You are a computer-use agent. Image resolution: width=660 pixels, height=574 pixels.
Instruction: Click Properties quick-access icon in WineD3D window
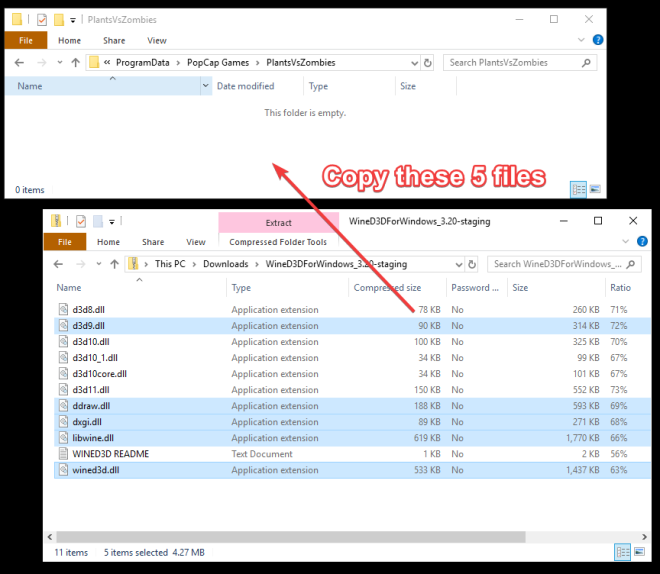tap(81, 221)
